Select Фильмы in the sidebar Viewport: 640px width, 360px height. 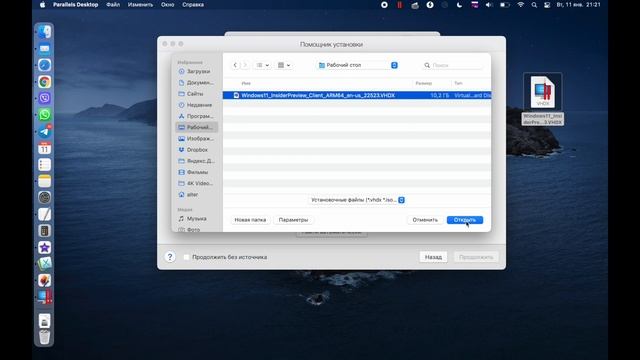198,172
